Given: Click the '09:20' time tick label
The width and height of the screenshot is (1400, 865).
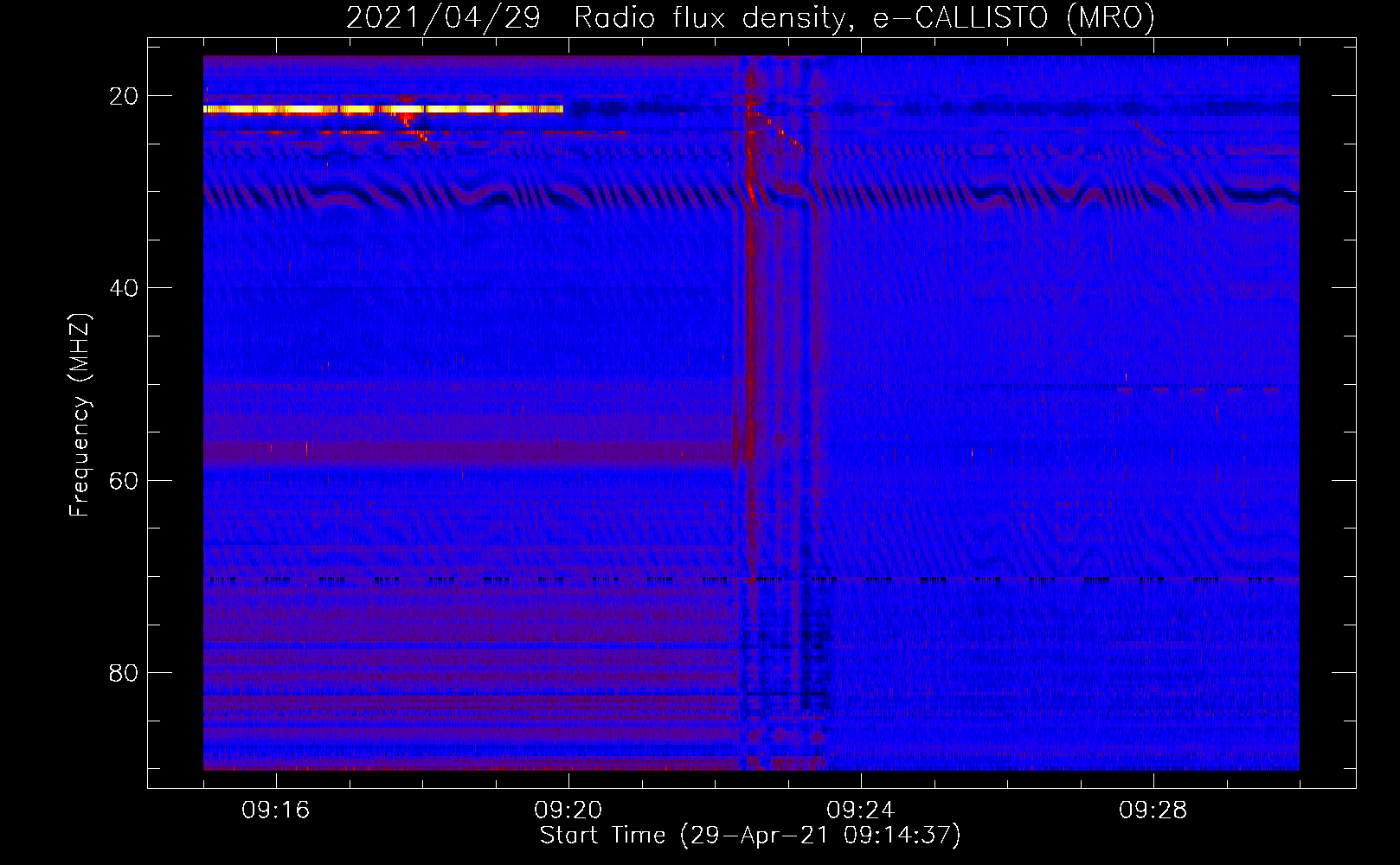Looking at the screenshot, I should click(568, 811).
